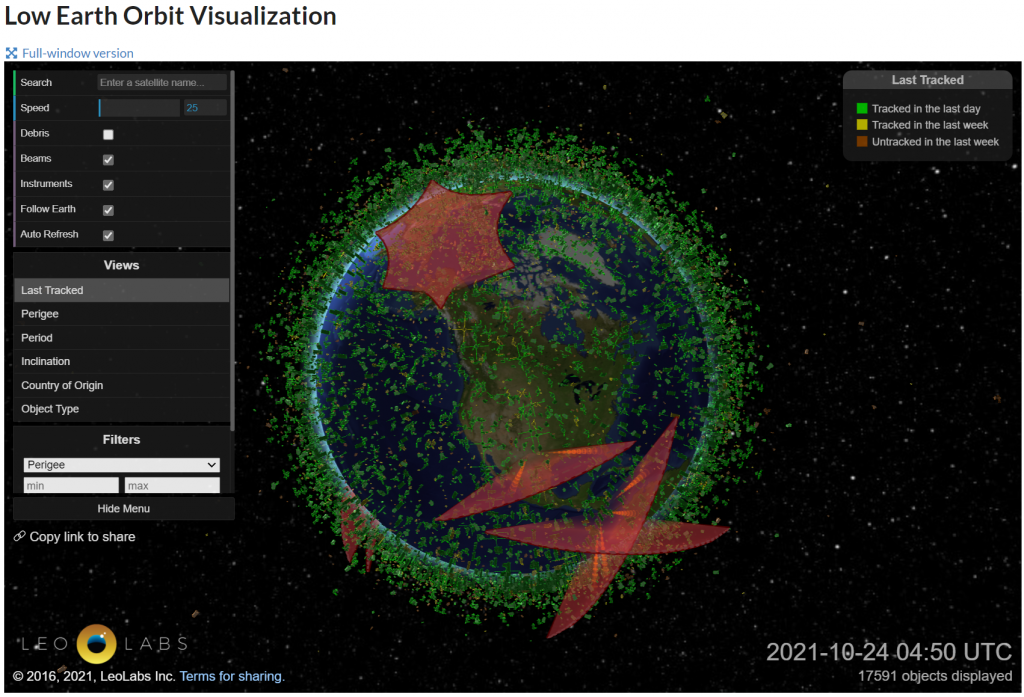The width and height of the screenshot is (1024, 697).
Task: Adjust the Speed slider
Action: 138,108
